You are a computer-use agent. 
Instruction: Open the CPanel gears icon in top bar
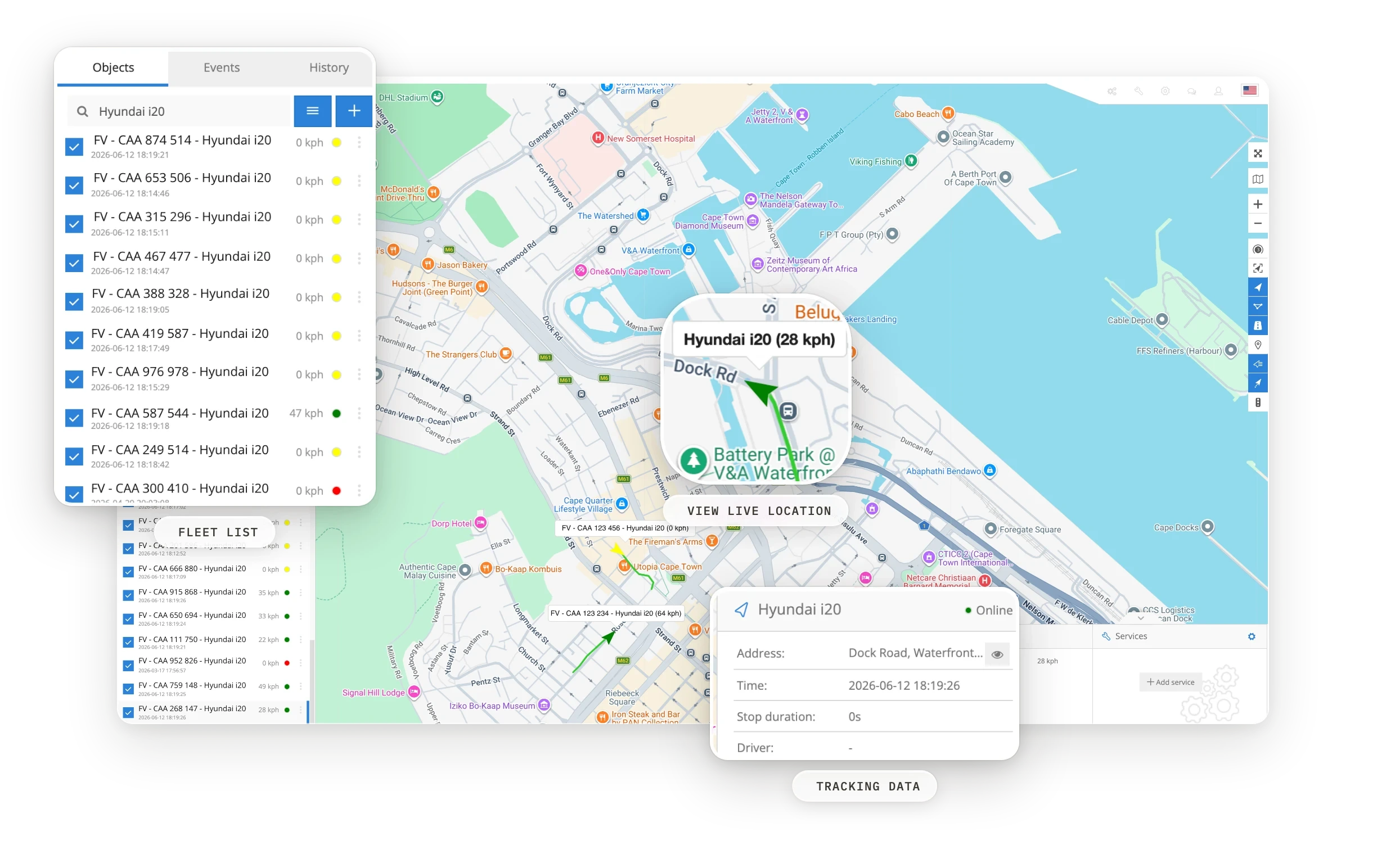pyautogui.click(x=1111, y=91)
